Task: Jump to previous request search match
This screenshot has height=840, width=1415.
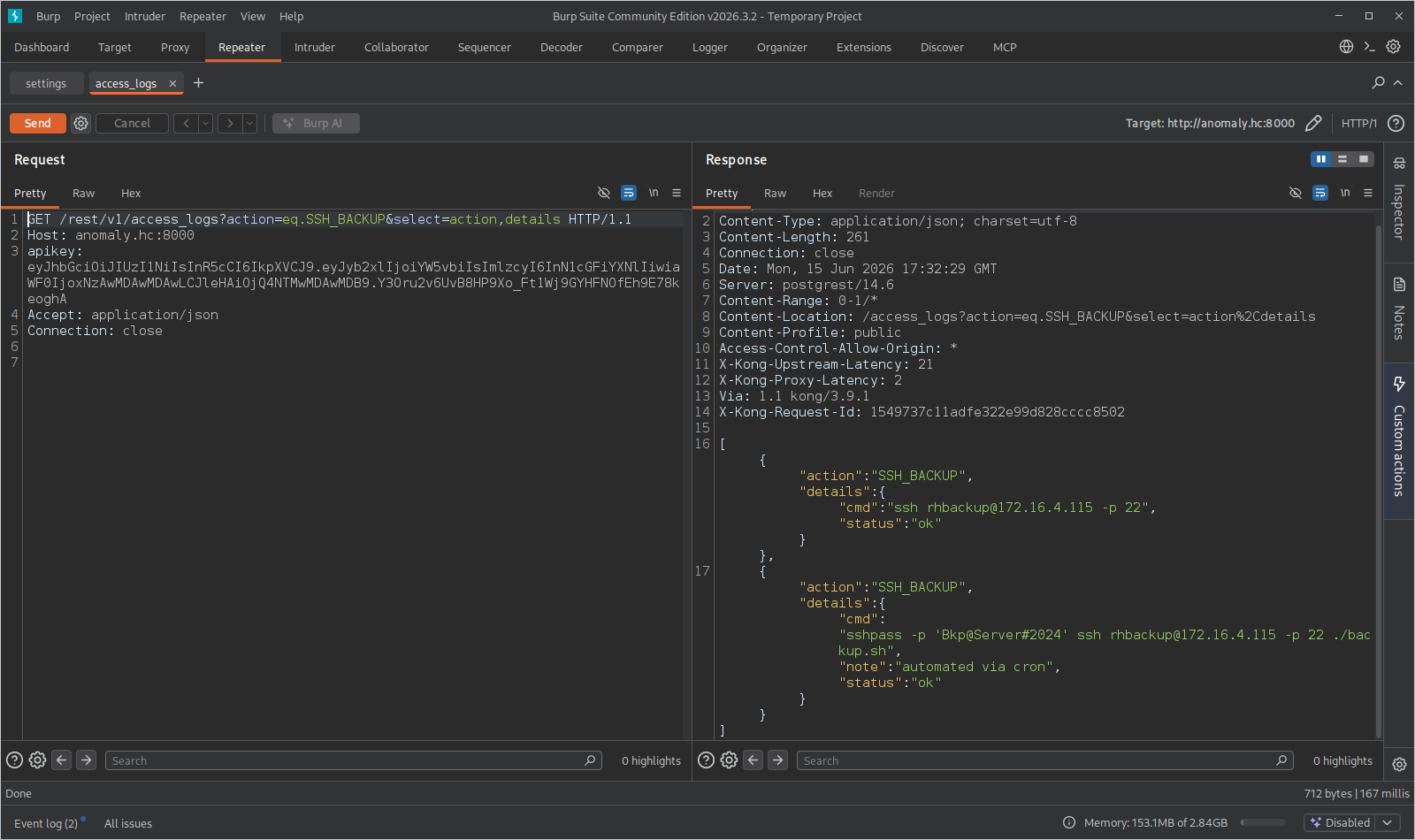Action: click(62, 760)
